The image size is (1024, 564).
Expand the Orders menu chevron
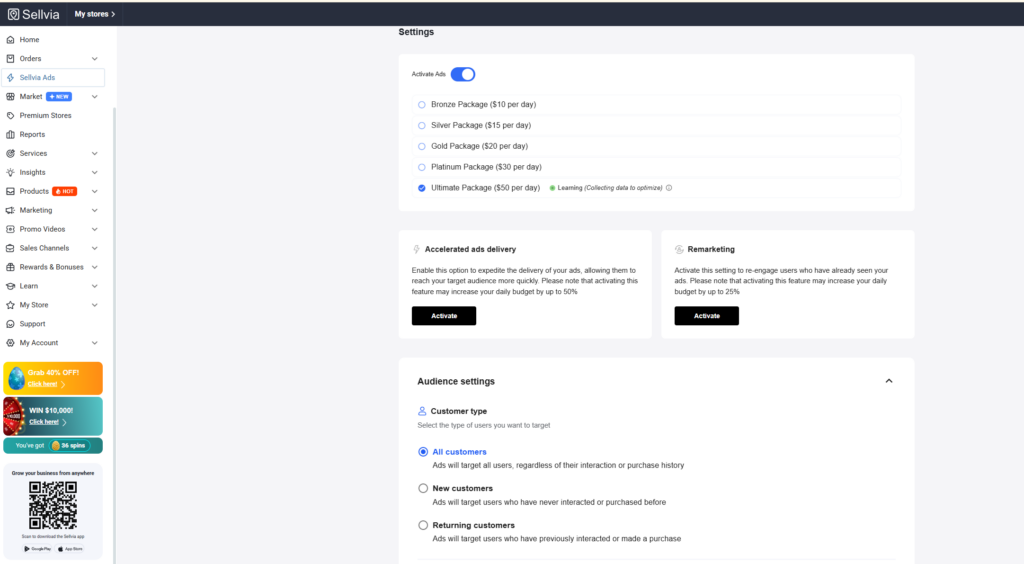pyautogui.click(x=94, y=59)
